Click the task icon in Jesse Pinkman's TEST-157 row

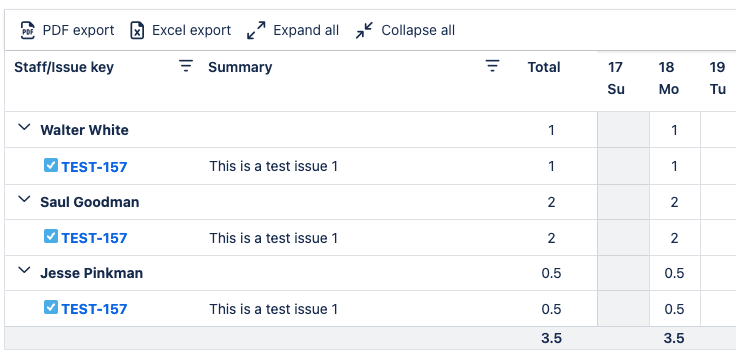(51, 307)
